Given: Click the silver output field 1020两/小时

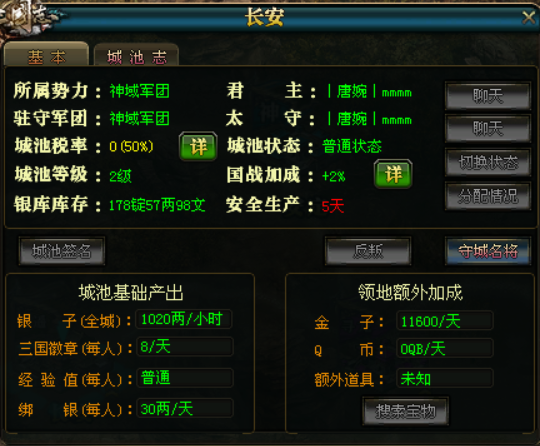Looking at the screenshot, I should pyautogui.click(x=184, y=319).
